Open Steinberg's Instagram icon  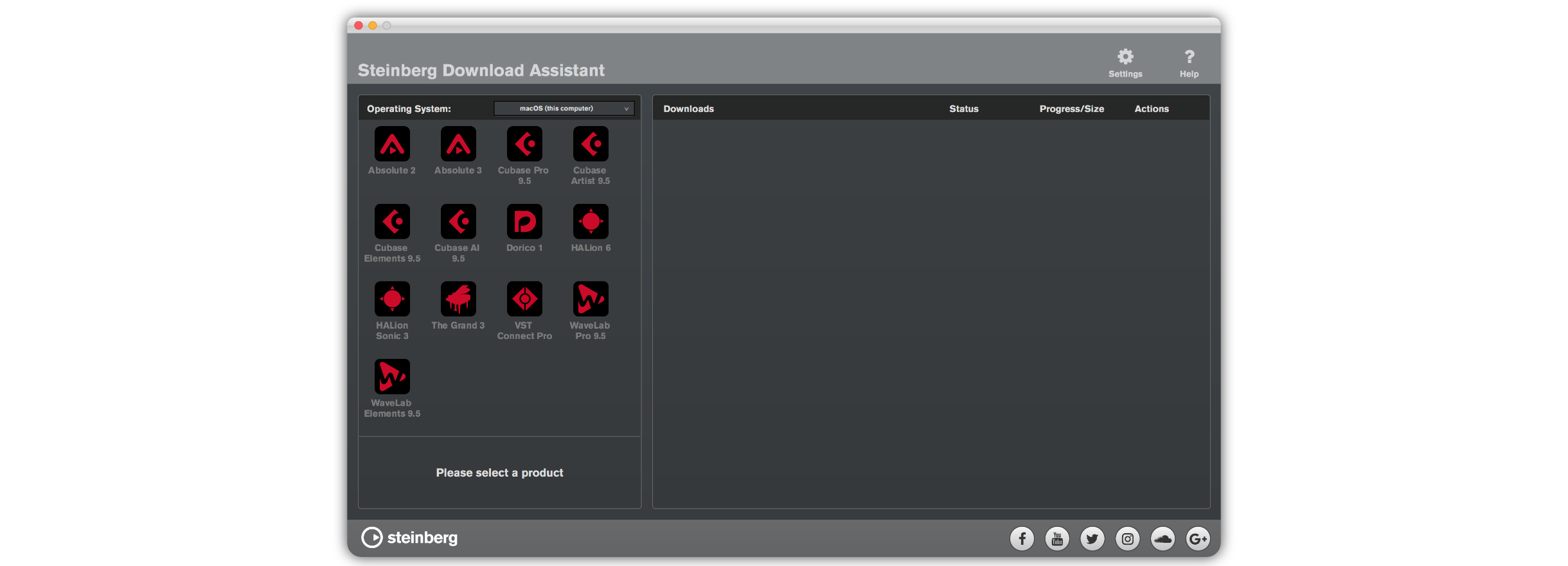click(1128, 538)
